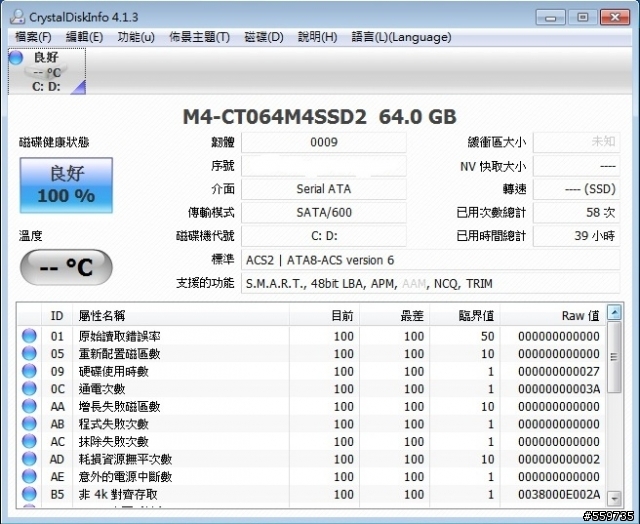The width and height of the screenshot is (640, 524).
Task: Click the status icon for row B5 非 4k 對齊存取
Action: pos(29,494)
